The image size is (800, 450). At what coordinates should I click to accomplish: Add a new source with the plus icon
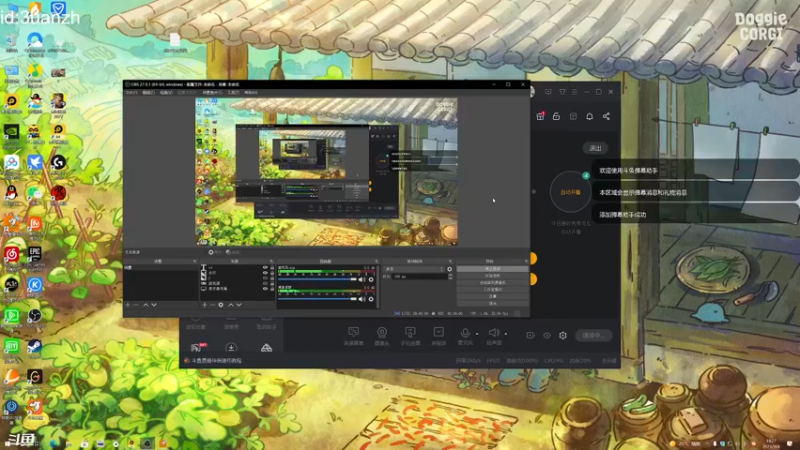[204, 305]
